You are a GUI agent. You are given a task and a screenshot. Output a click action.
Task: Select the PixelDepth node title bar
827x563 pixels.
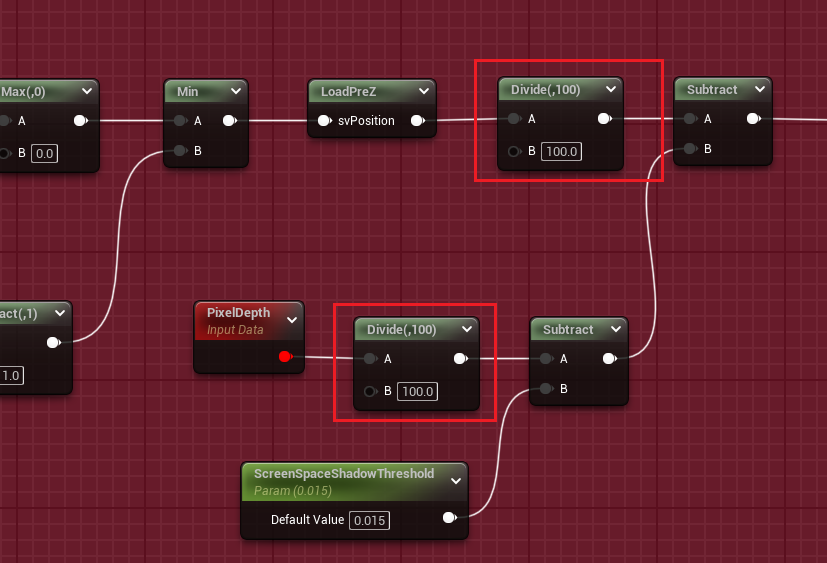(x=240, y=312)
